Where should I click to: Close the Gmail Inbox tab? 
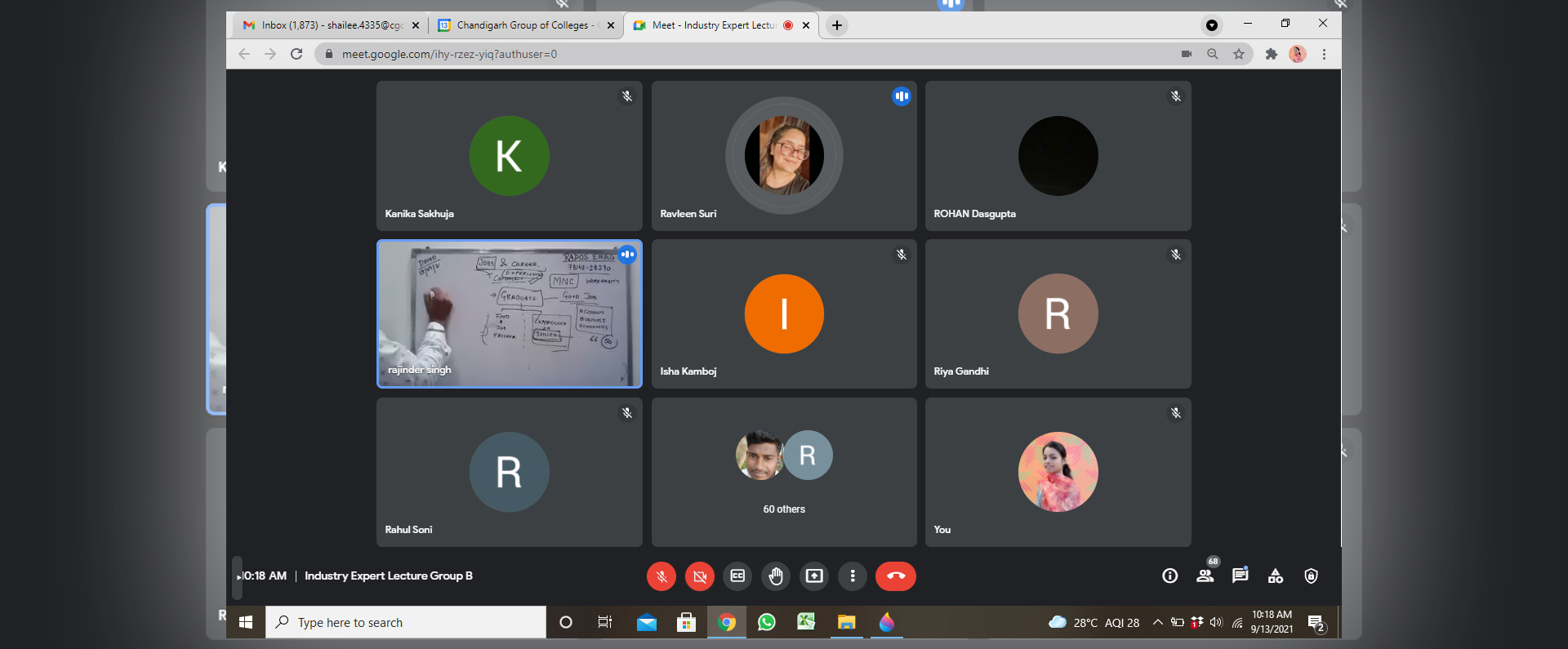tap(416, 25)
